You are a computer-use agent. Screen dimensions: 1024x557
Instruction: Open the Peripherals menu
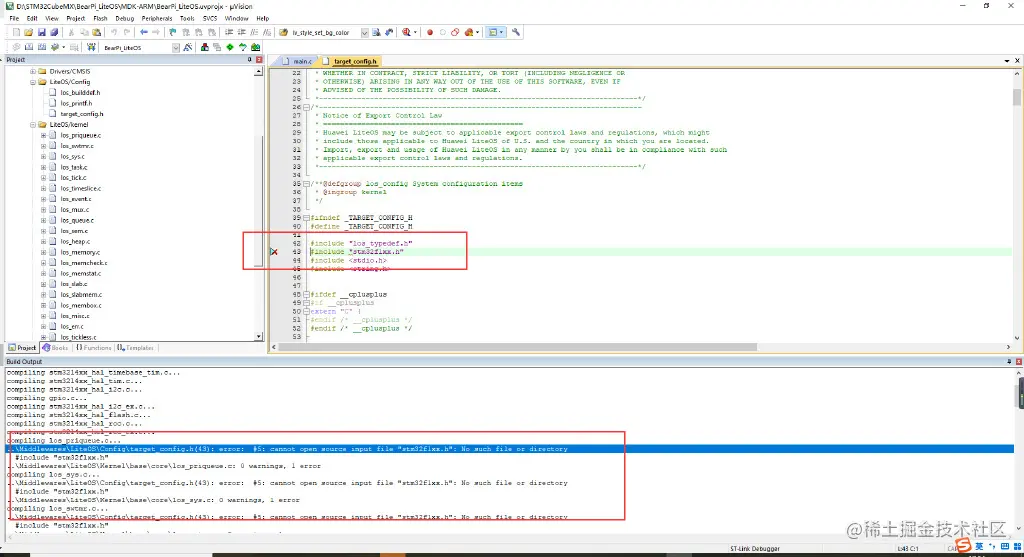pyautogui.click(x=157, y=18)
